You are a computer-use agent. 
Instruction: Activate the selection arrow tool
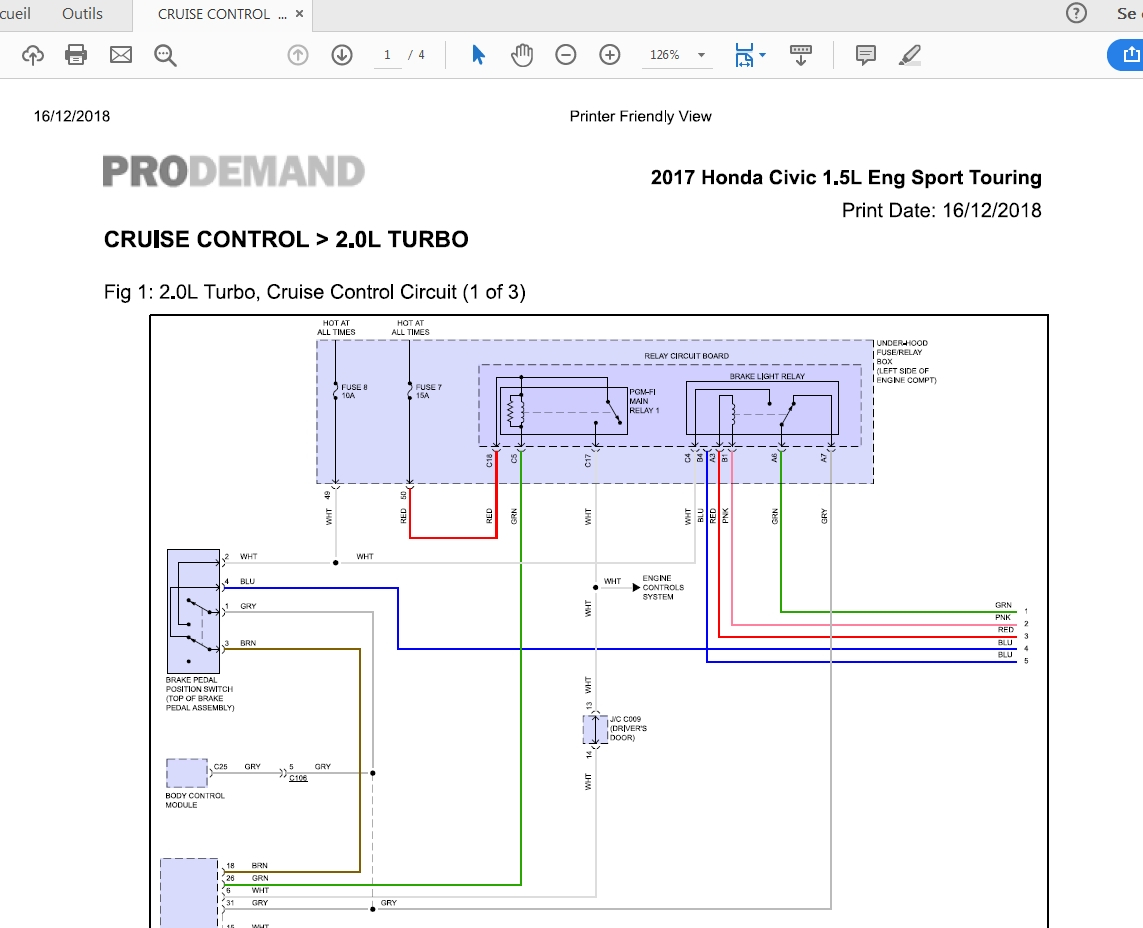(x=478, y=55)
